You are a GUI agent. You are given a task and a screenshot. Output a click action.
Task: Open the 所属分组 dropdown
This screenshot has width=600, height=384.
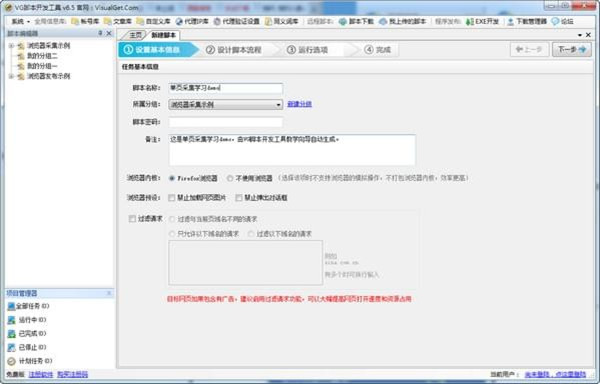226,104
